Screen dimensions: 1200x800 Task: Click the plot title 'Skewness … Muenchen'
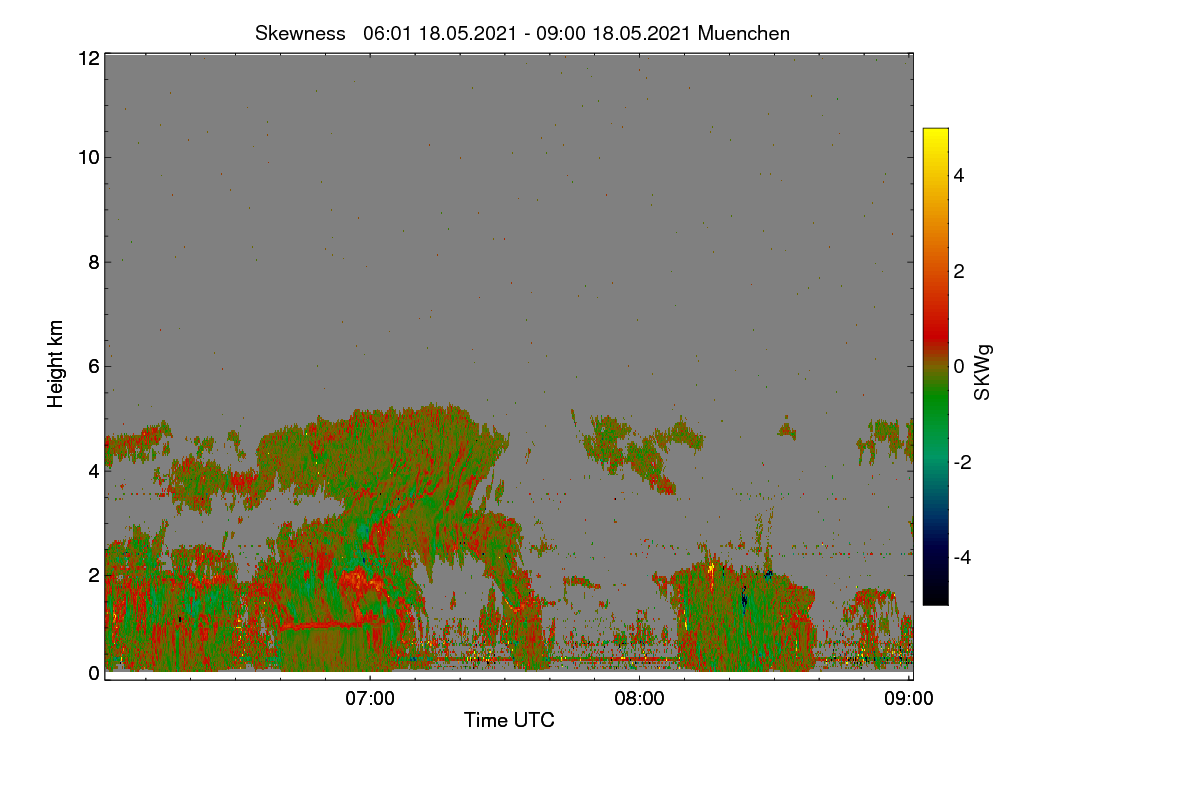(522, 33)
